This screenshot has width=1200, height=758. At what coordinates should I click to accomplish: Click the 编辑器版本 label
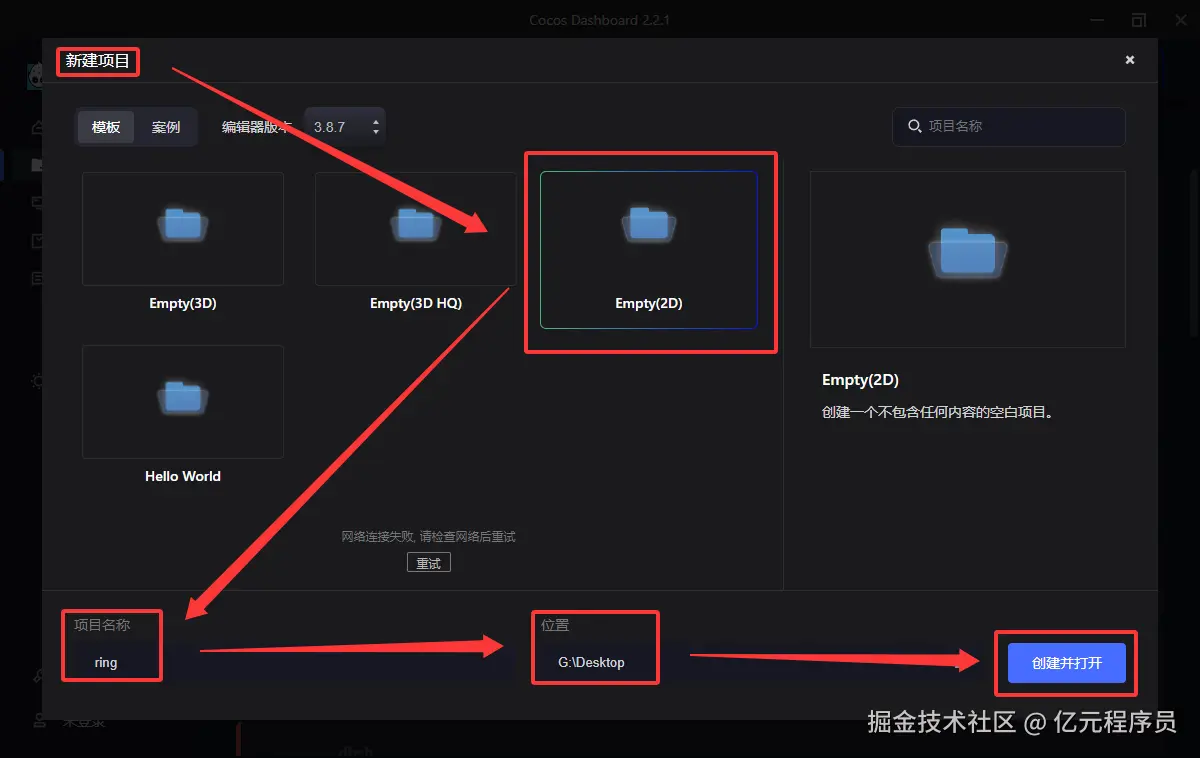258,127
